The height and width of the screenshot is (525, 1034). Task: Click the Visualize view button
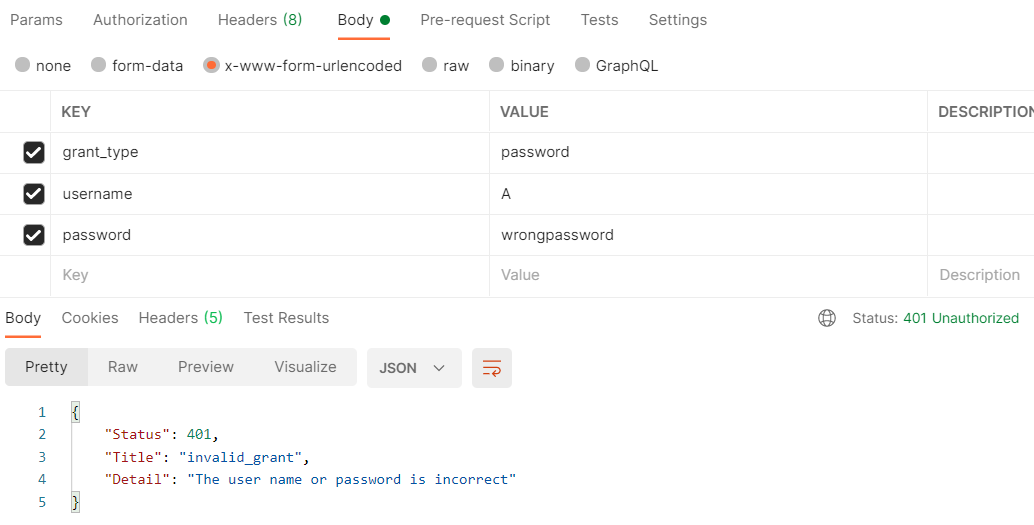(305, 367)
